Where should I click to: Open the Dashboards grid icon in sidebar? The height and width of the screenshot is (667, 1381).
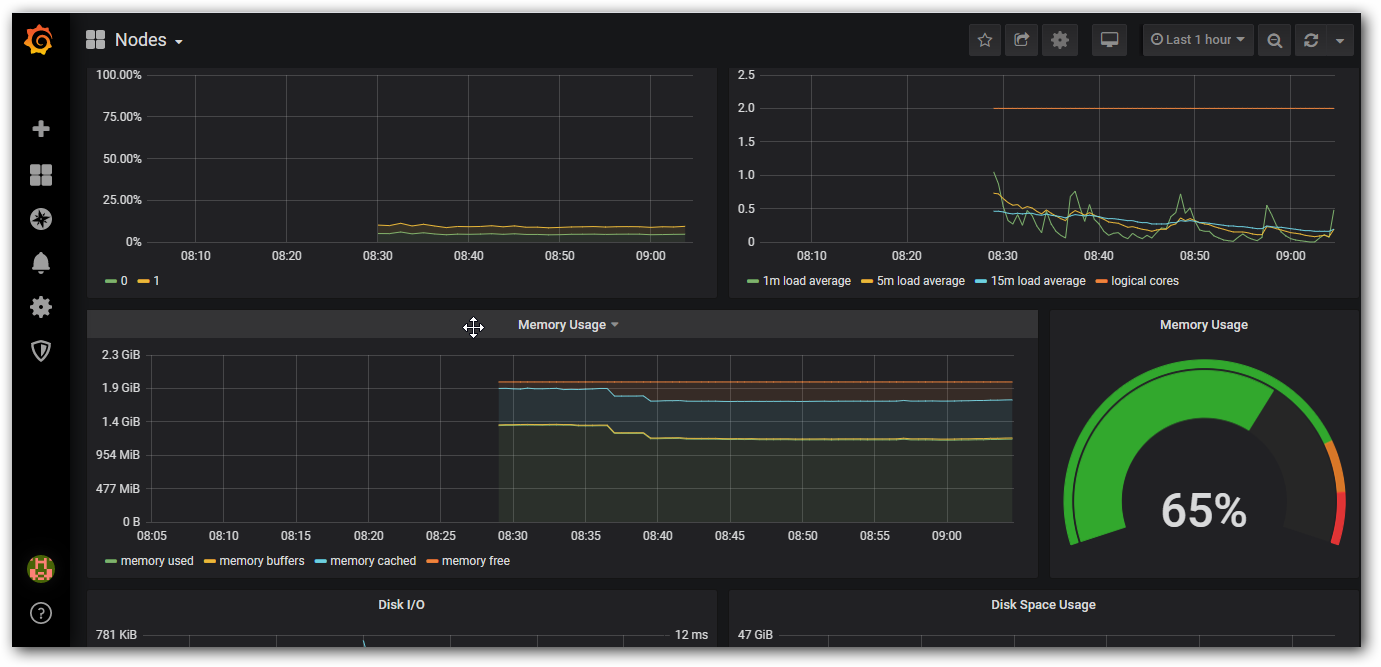[41, 176]
